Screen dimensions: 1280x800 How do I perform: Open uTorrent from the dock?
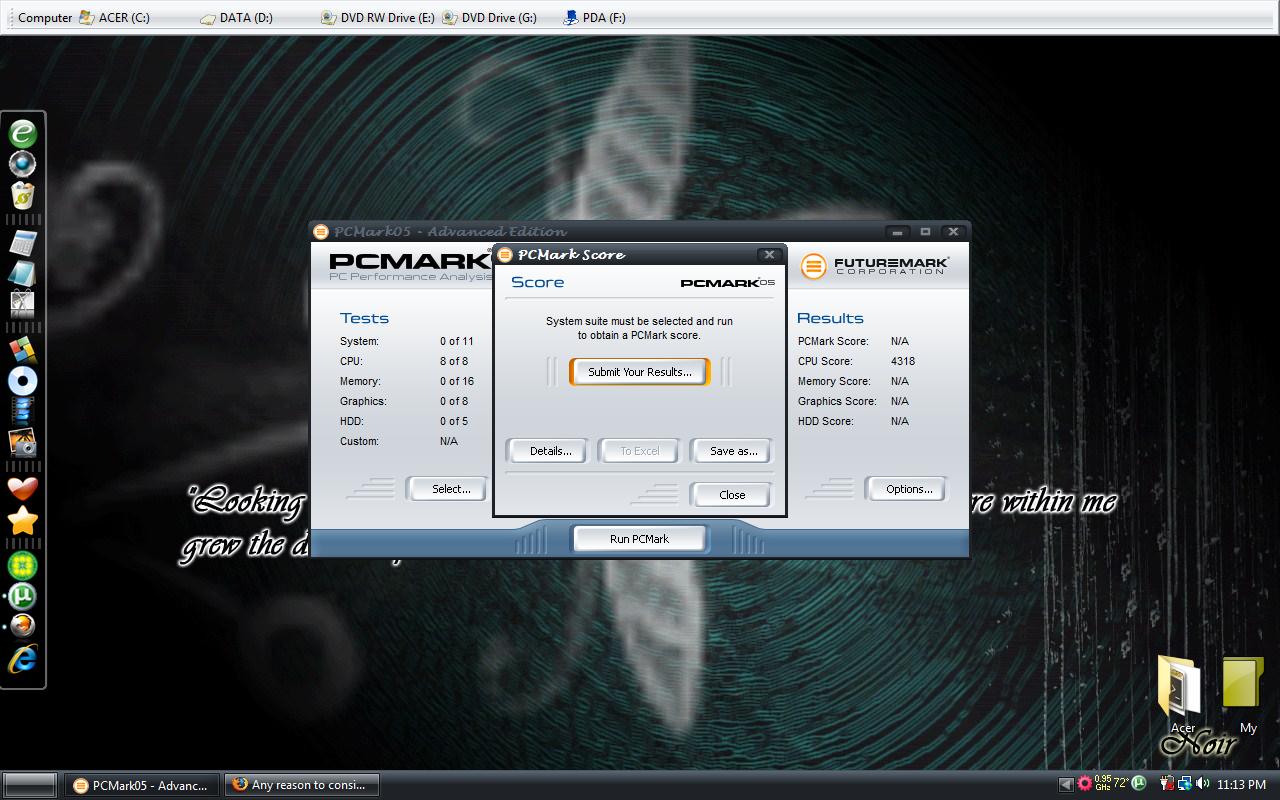point(22,597)
